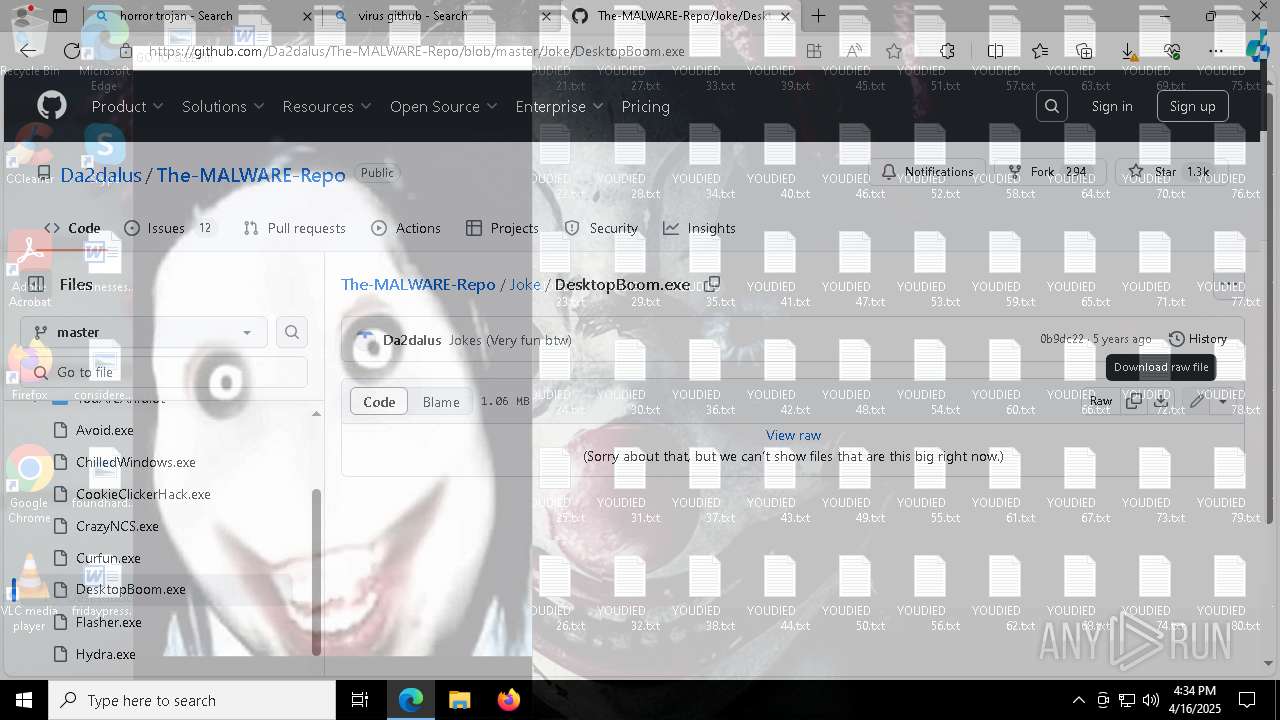The image size is (1280, 720).
Task: Open the more file actions ellipsis button
Action: point(1230,284)
